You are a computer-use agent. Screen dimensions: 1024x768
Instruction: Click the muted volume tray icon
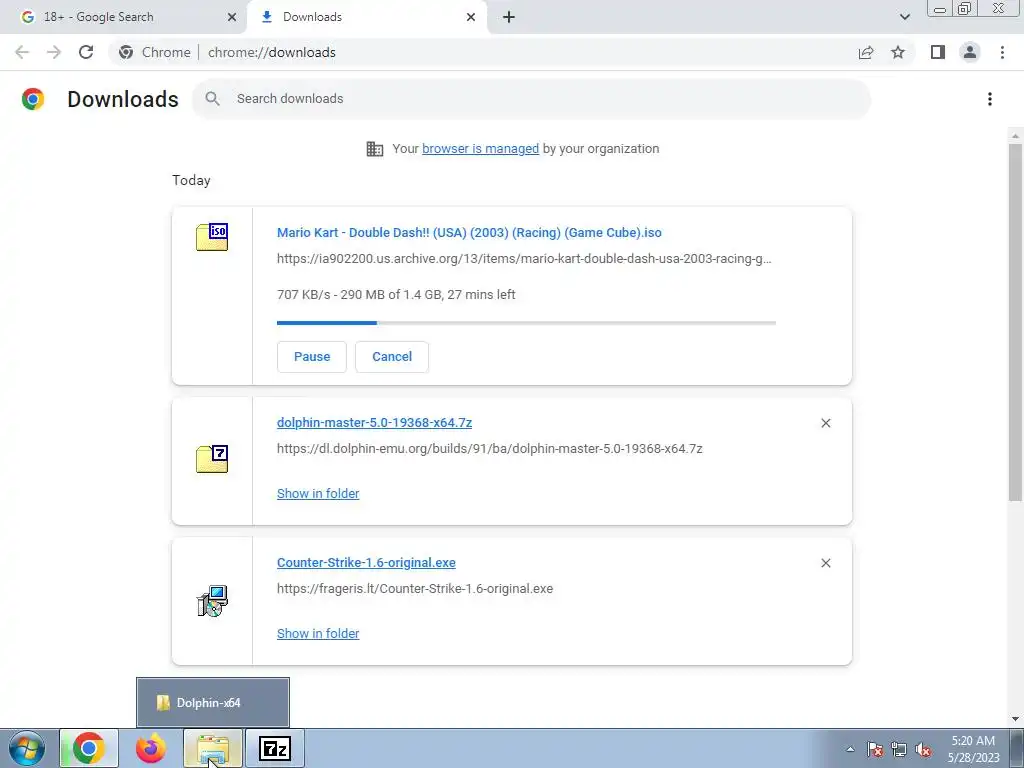[923, 749]
